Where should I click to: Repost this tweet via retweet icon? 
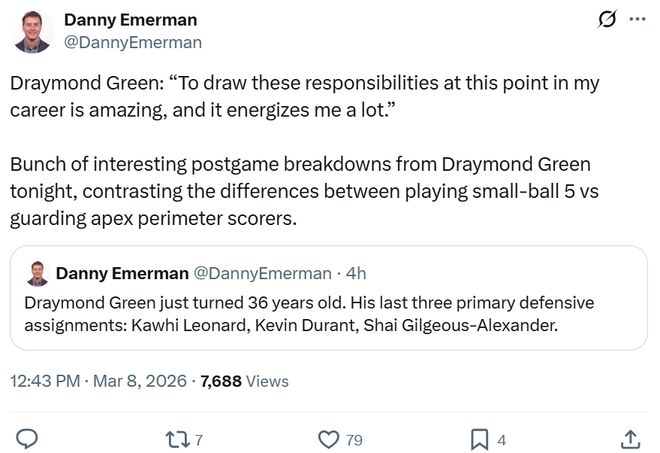176,439
